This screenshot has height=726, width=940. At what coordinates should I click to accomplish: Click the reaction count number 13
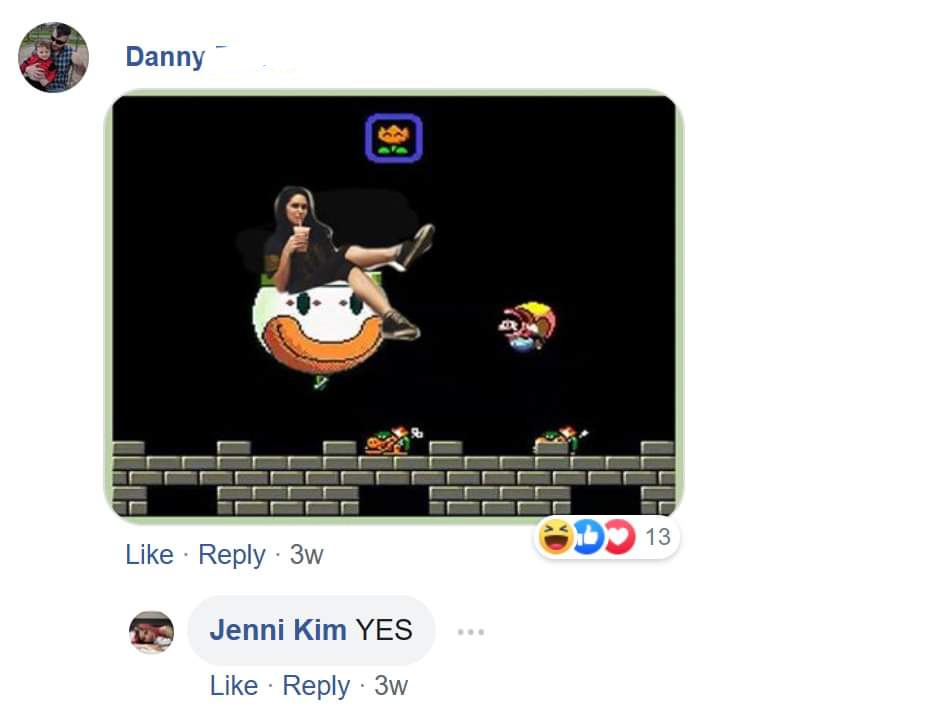click(658, 537)
